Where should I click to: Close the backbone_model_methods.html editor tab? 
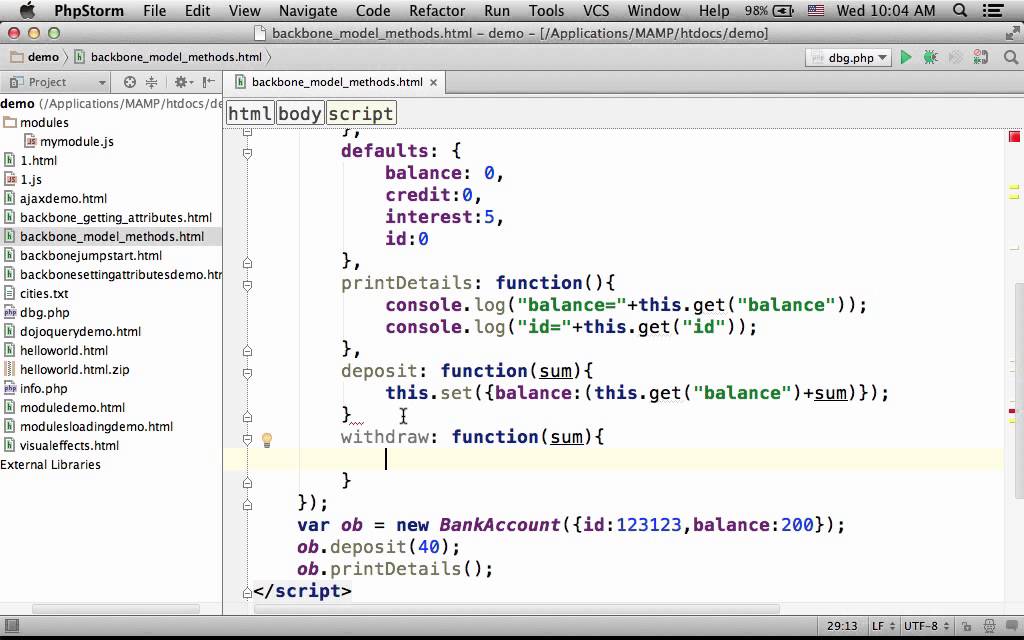[433, 82]
